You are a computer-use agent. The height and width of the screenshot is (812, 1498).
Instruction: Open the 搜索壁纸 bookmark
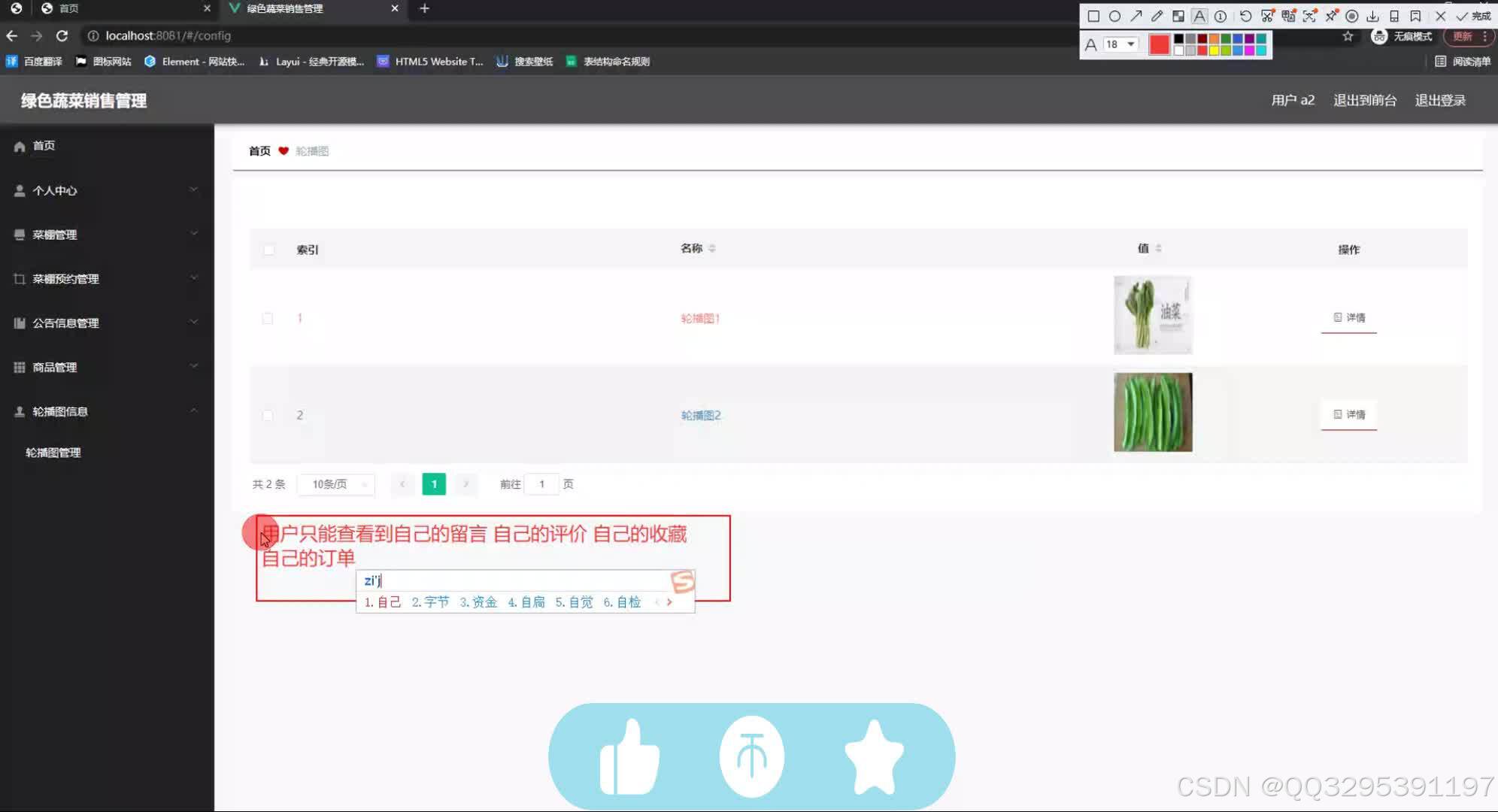(x=524, y=62)
